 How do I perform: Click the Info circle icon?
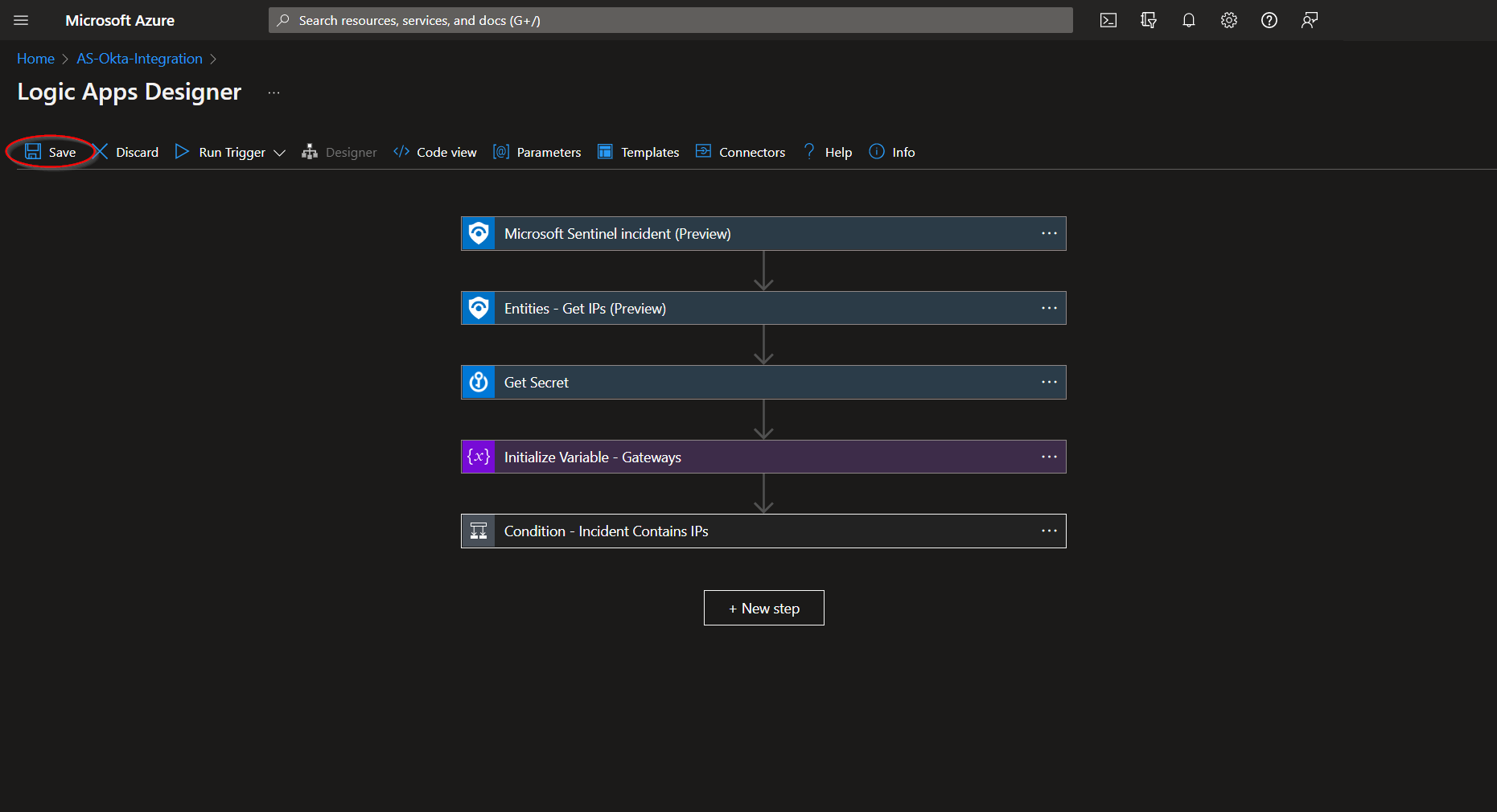pos(877,151)
